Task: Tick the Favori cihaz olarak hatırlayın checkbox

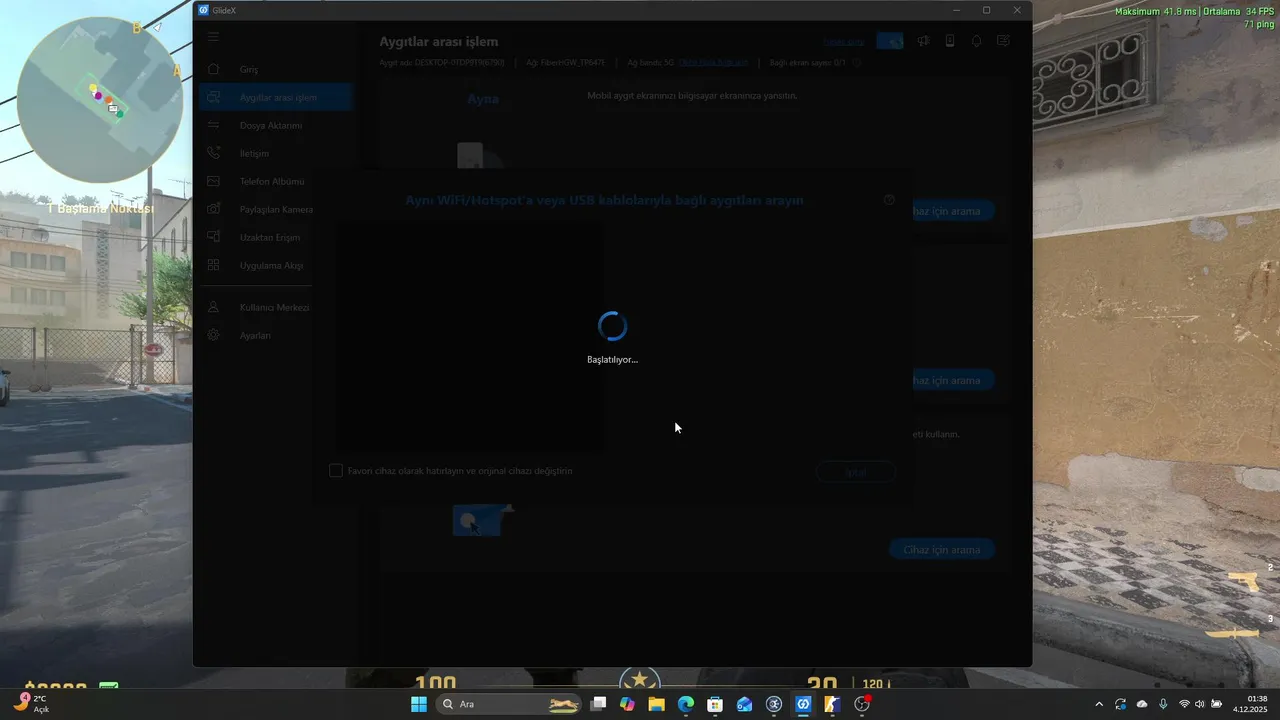Action: pyautogui.click(x=336, y=470)
